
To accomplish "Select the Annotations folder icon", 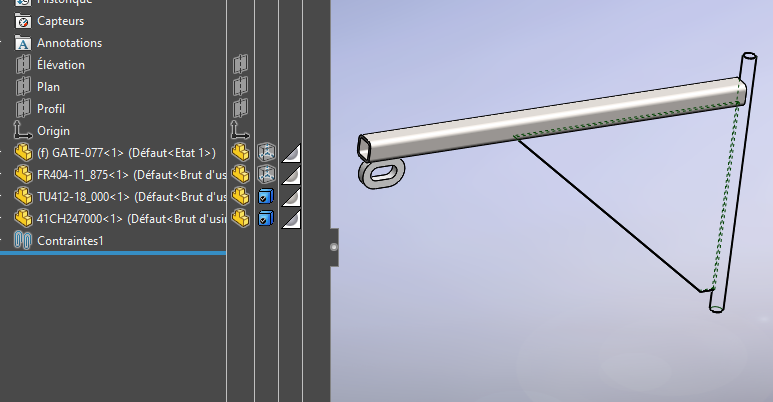I will [x=23, y=43].
